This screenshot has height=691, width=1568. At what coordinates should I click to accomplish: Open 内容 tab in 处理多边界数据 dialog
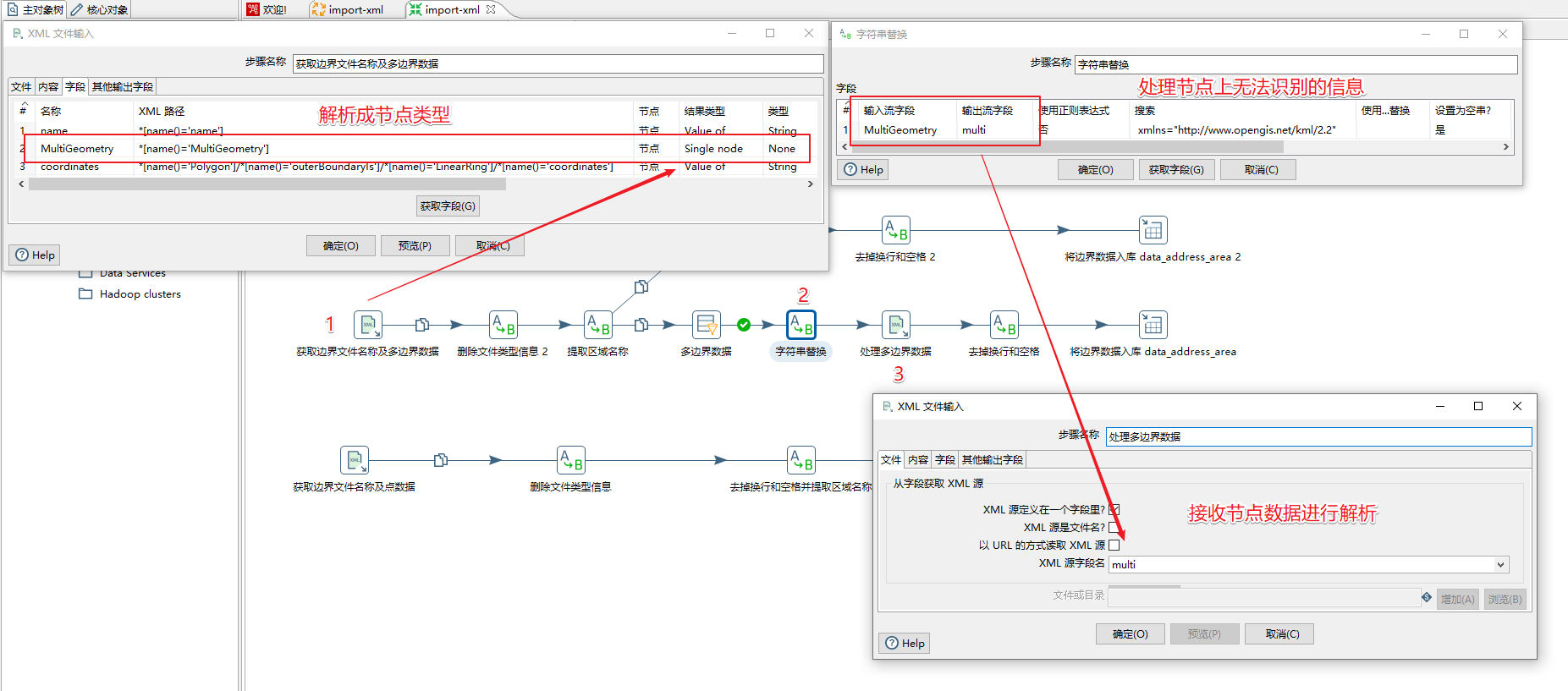[x=918, y=459]
